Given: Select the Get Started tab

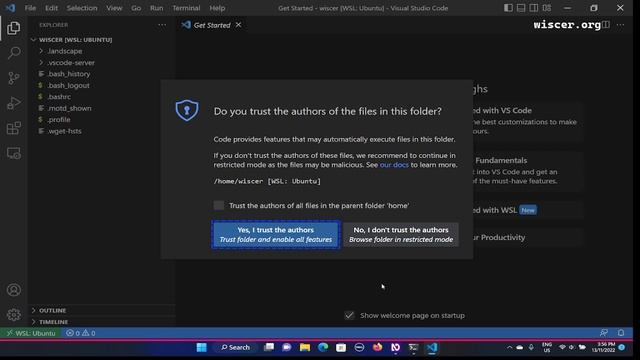Looking at the screenshot, I should point(212,25).
